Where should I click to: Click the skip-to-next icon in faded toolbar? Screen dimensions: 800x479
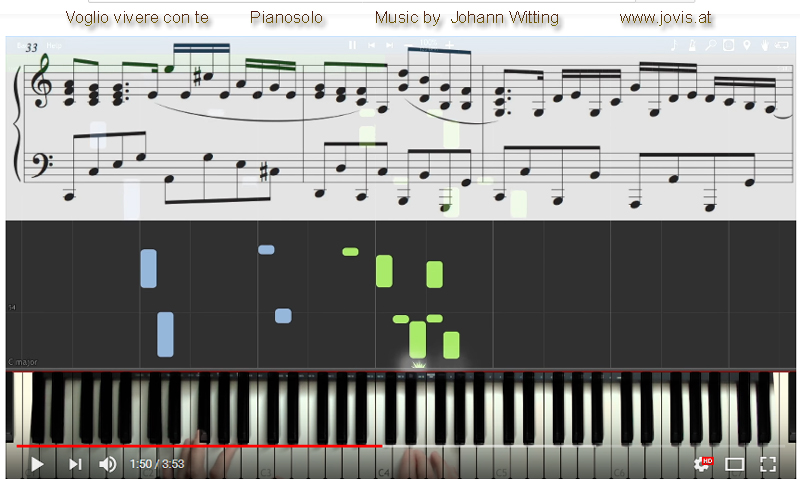pos(390,45)
